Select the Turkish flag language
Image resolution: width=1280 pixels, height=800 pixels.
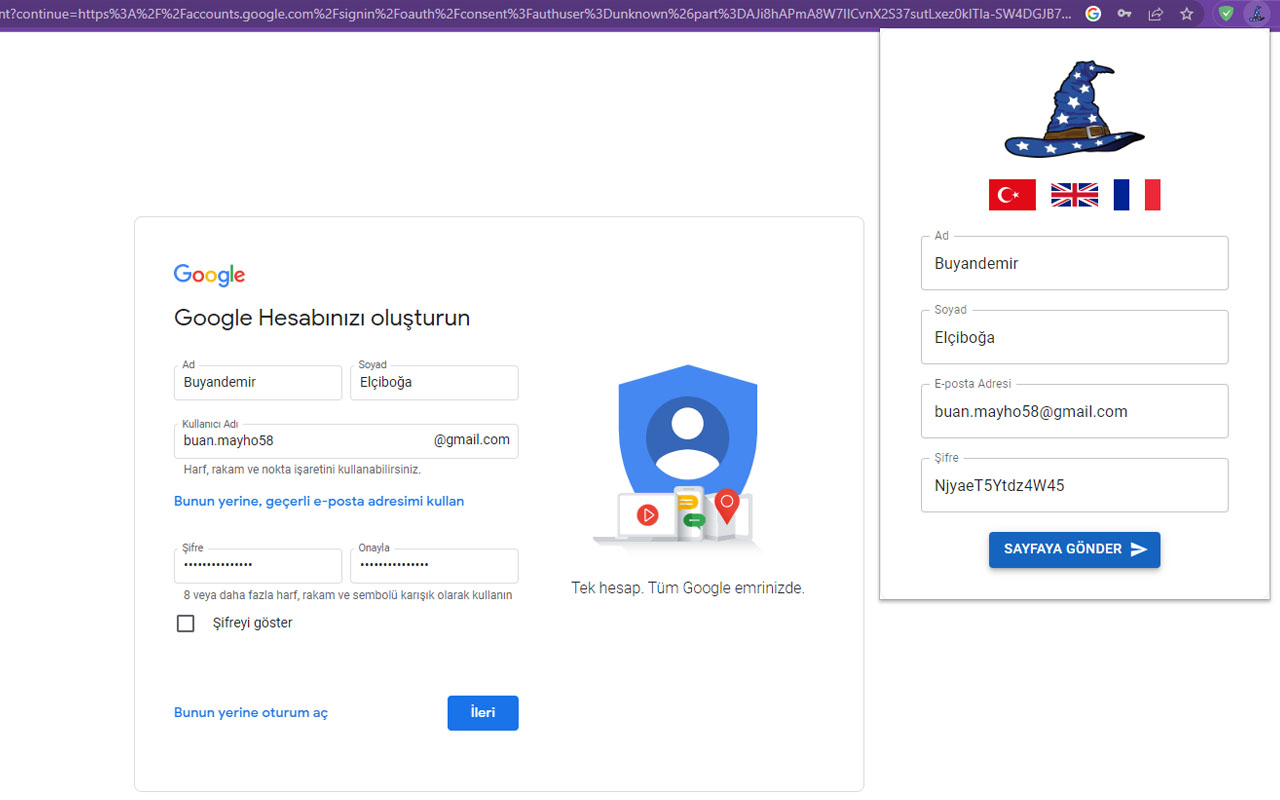[1012, 195]
